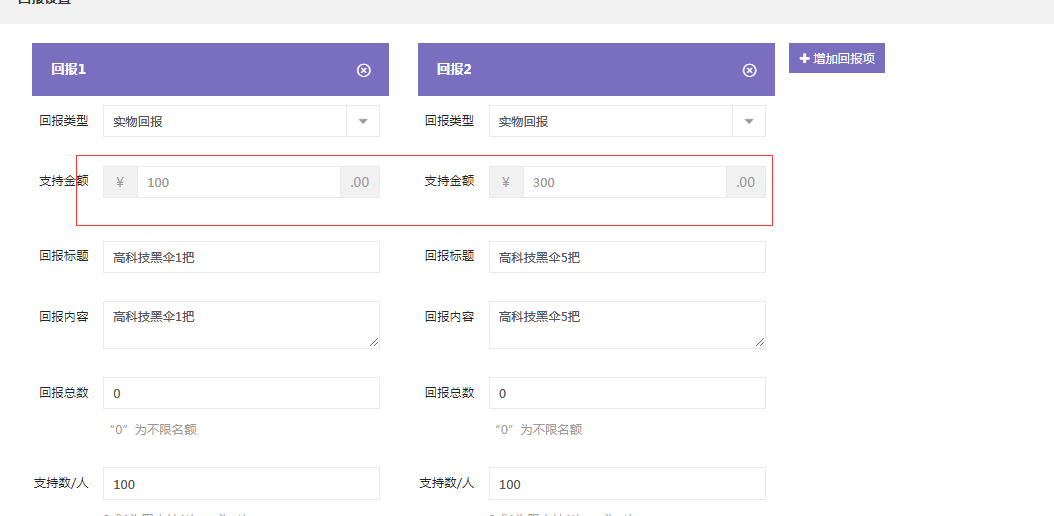Open 回报类型 dropdown under 回报1
The image size is (1054, 516).
(241, 122)
